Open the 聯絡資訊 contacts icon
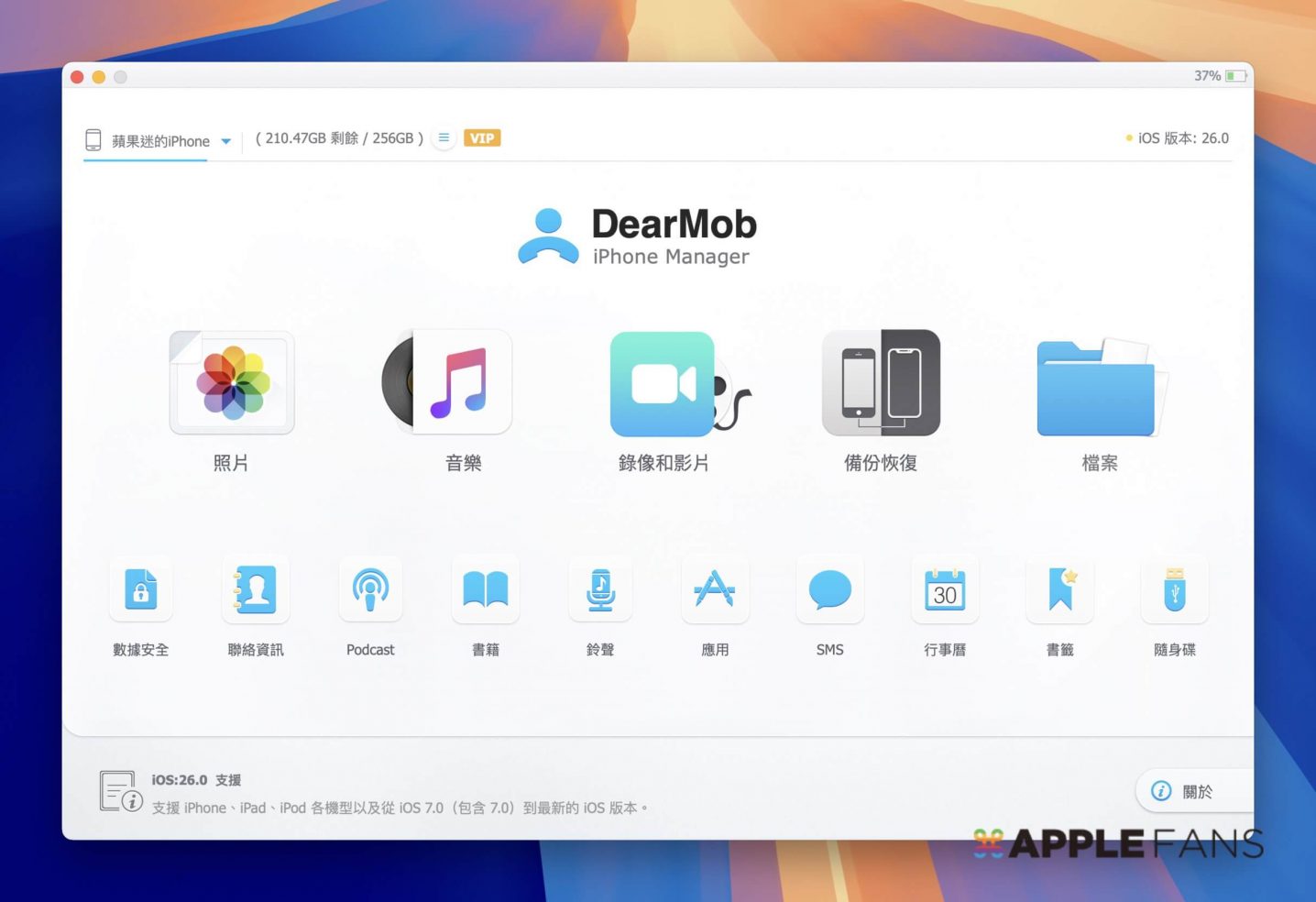 coord(256,590)
